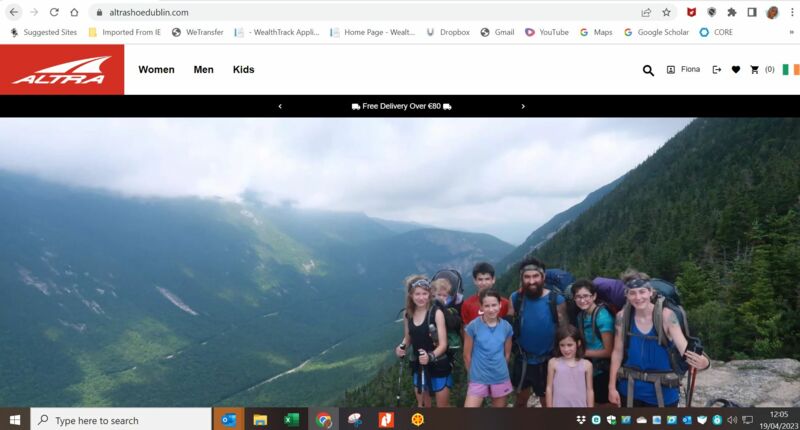The height and width of the screenshot is (430, 800).
Task: Open the Chrome profile avatar
Action: pyautogui.click(x=772, y=12)
